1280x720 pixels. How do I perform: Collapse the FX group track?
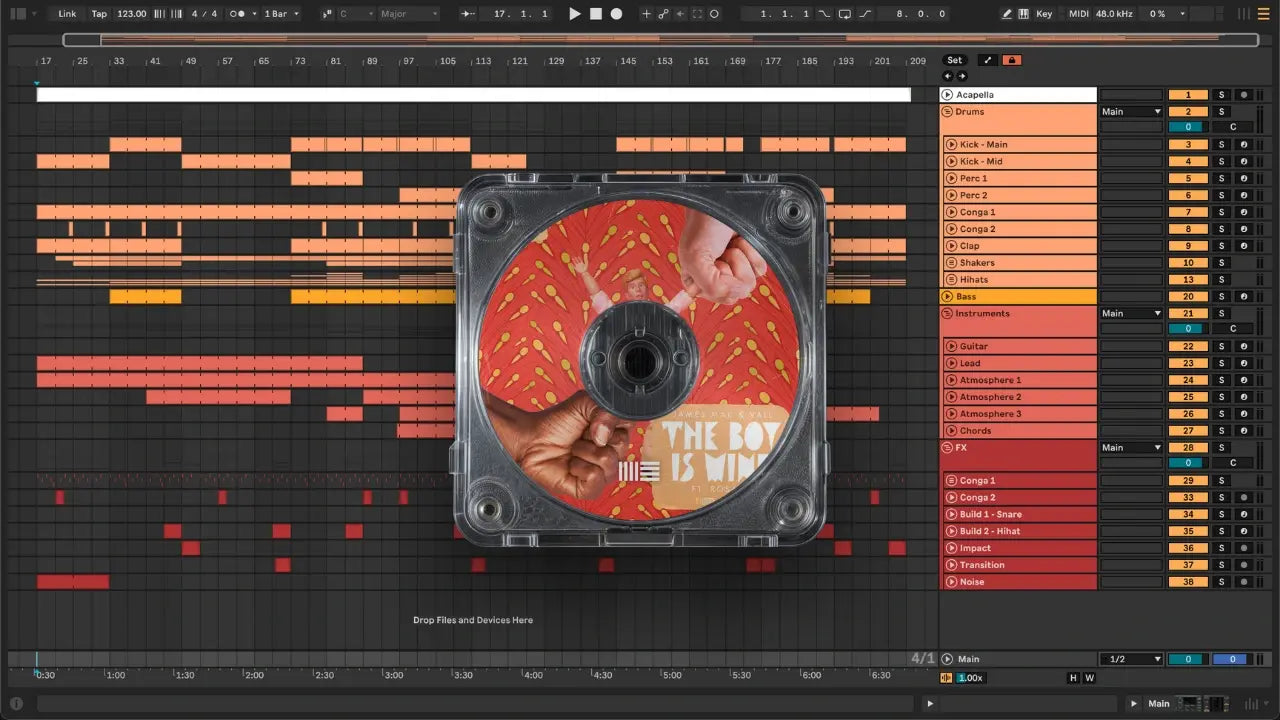pyautogui.click(x=947, y=448)
